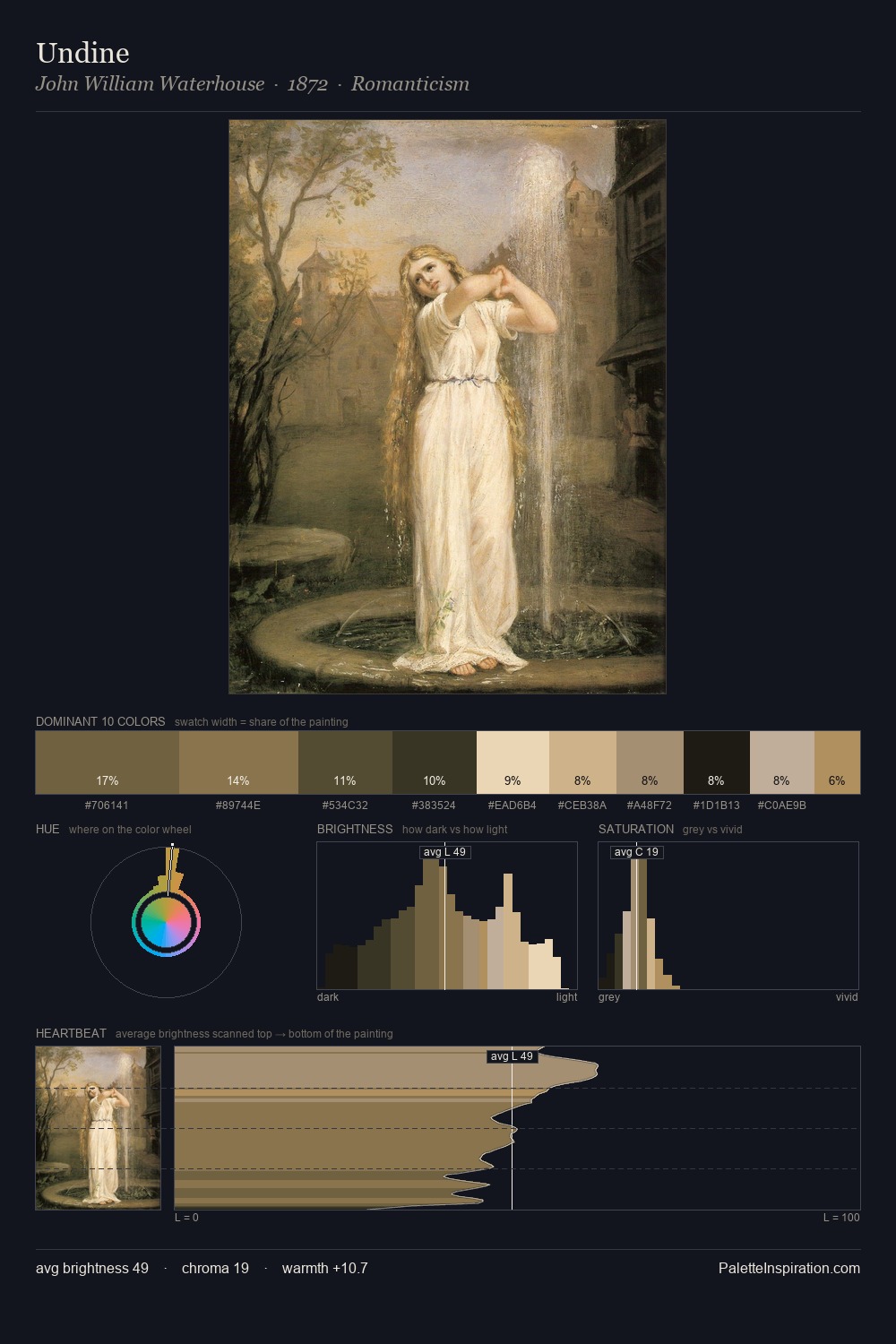The image size is (896, 1344).
Task: Click the artist name John William Waterhouse
Action: click(x=150, y=84)
